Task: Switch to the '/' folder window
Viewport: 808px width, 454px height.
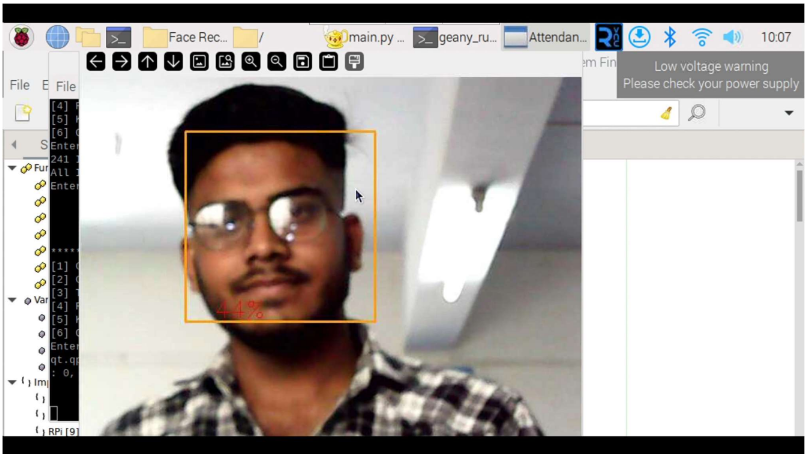Action: pos(249,37)
